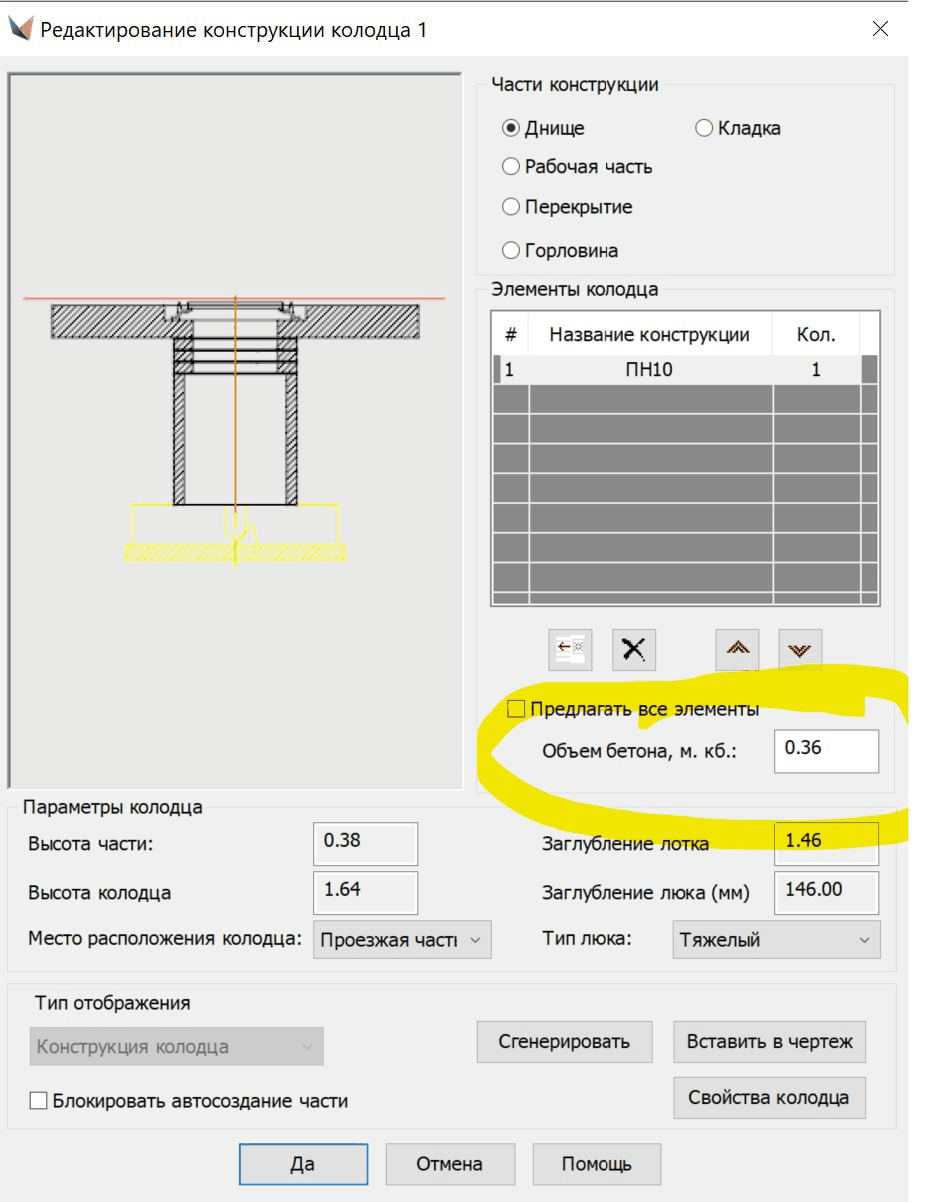The image size is (931, 1202).
Task: Open Место расположения колодца dropdown
Action: (x=402, y=940)
